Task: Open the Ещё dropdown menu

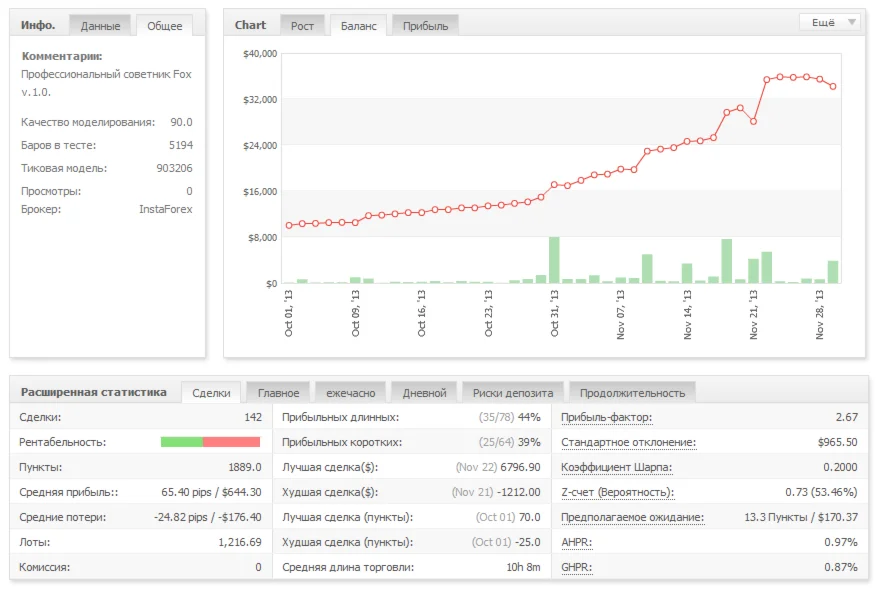Action: point(829,22)
